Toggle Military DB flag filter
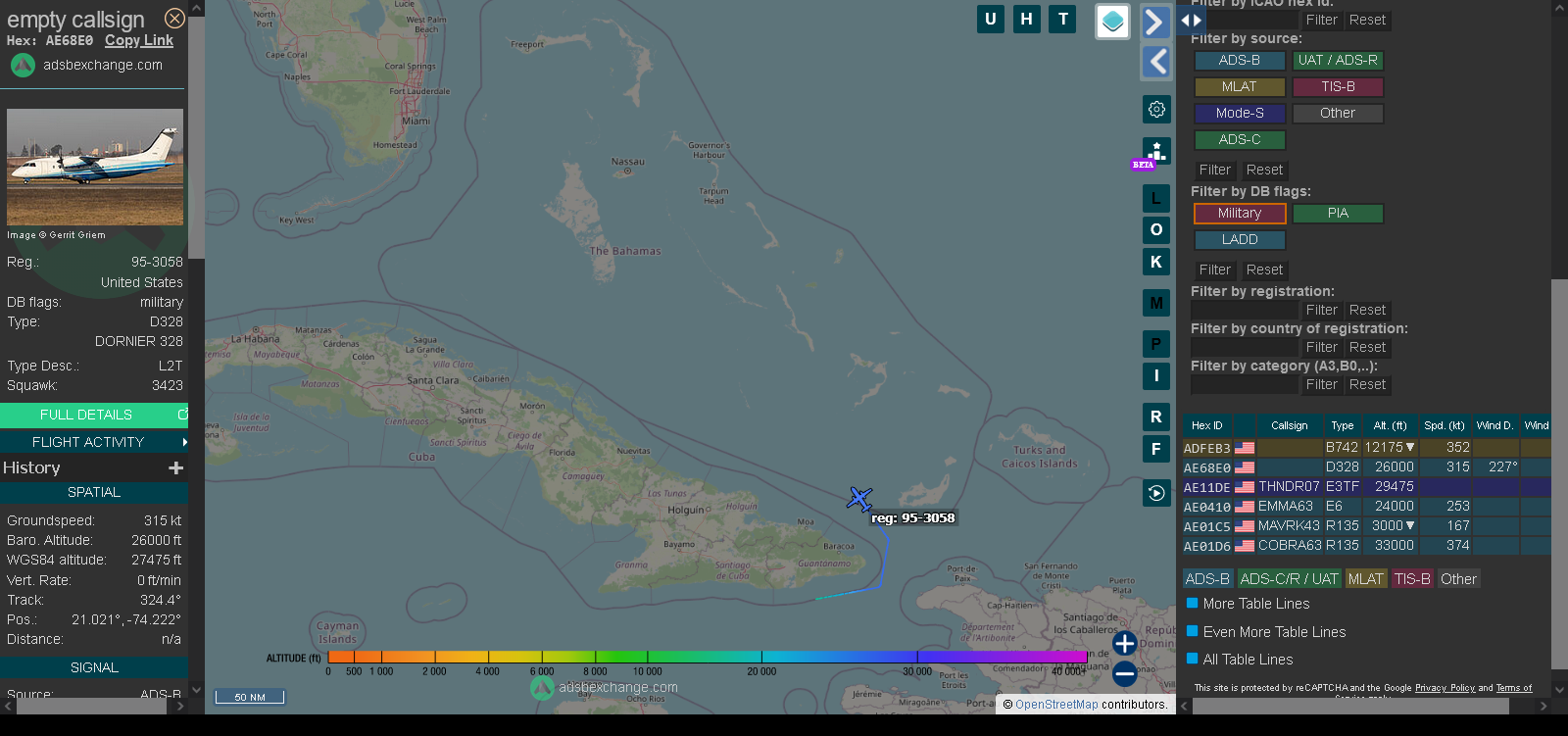Viewport: 1568px width, 736px height. pos(1240,214)
